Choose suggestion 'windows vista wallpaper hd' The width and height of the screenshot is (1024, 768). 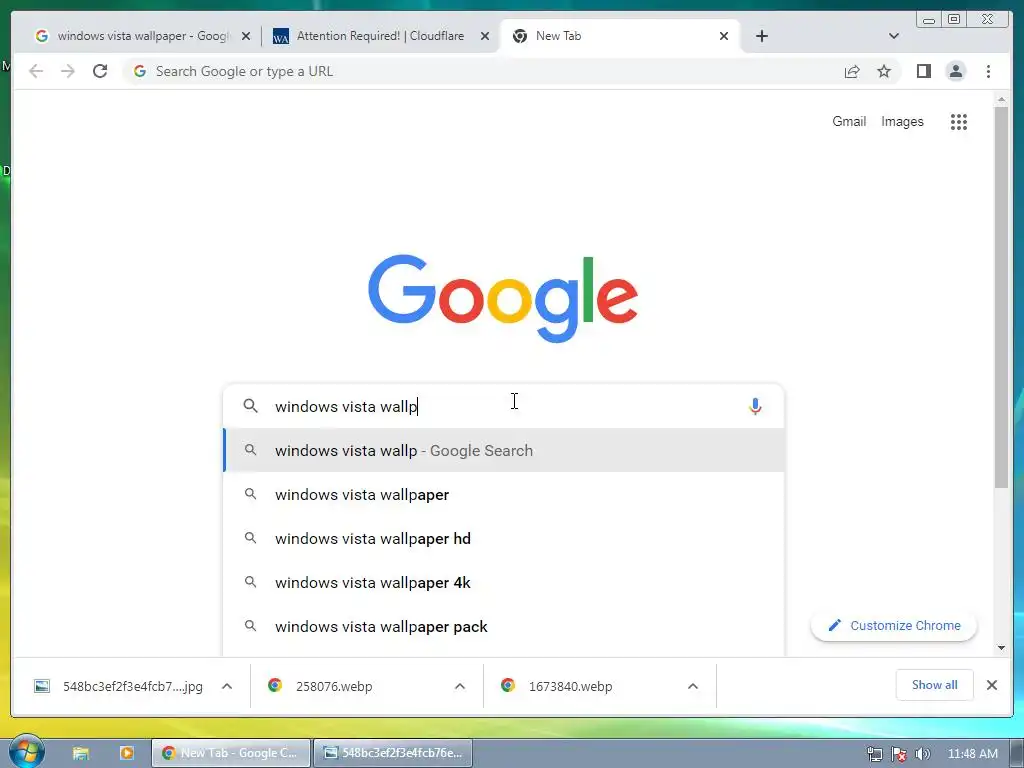tap(504, 538)
